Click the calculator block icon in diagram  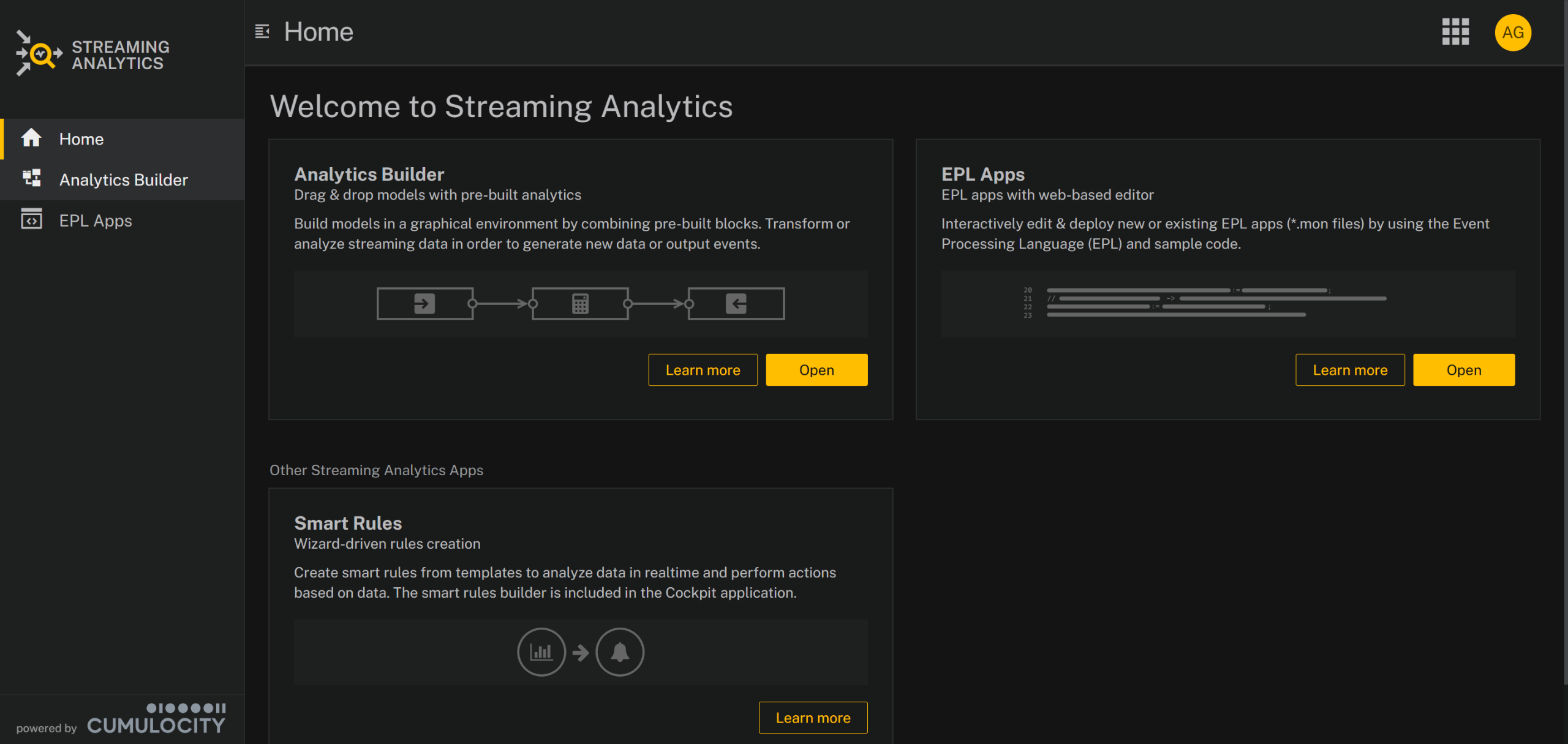point(580,303)
